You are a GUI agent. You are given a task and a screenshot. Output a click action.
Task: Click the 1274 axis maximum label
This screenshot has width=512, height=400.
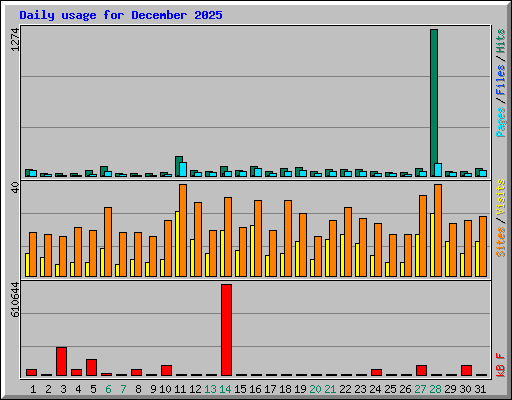pyautogui.click(x=15, y=39)
